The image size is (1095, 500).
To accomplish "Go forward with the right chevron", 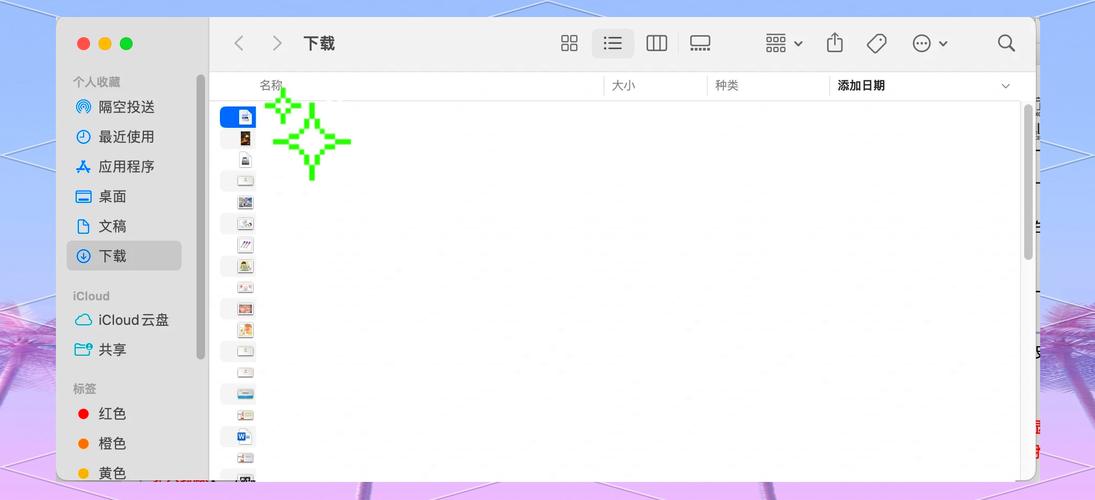I will (277, 43).
